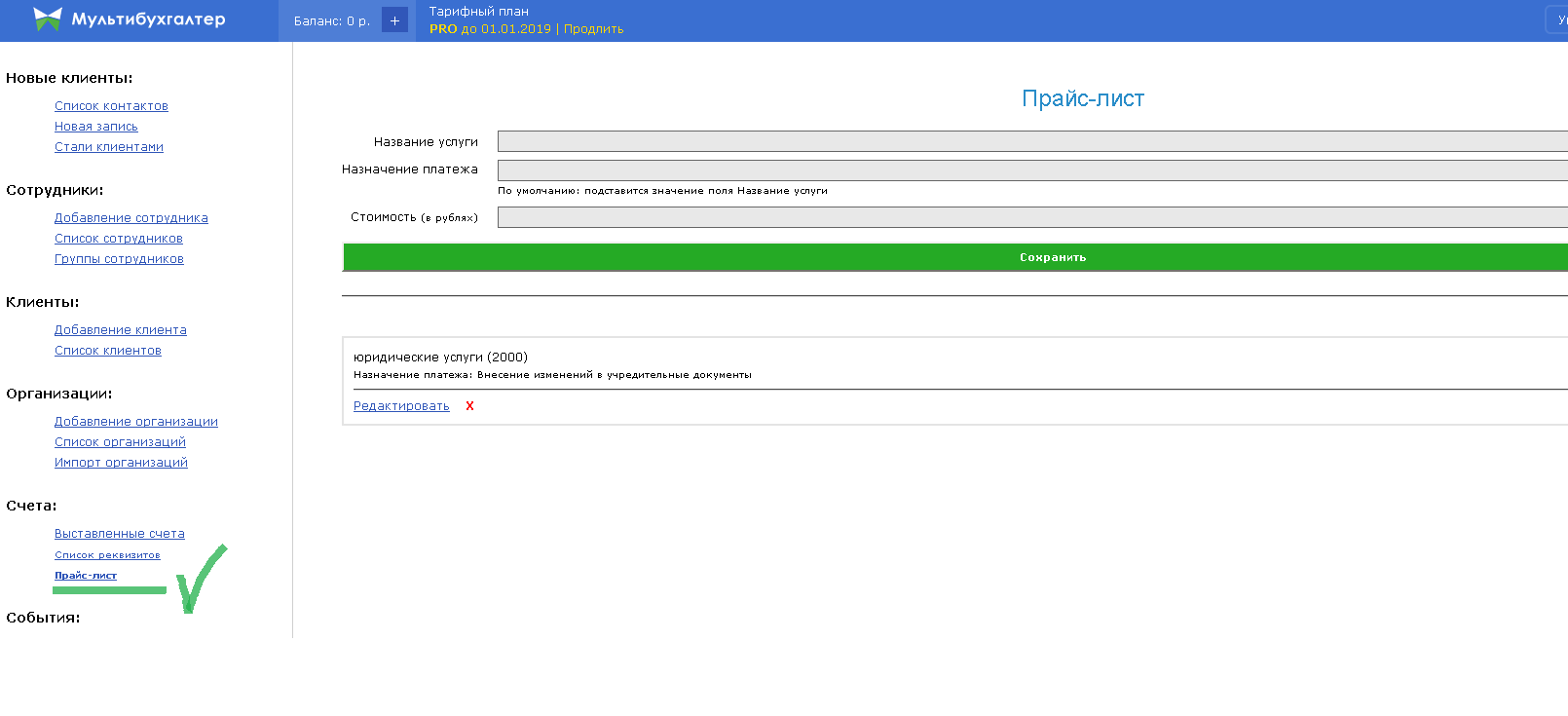Show Список клиентов
Viewport: 1568px width, 716px height.
pos(107,351)
